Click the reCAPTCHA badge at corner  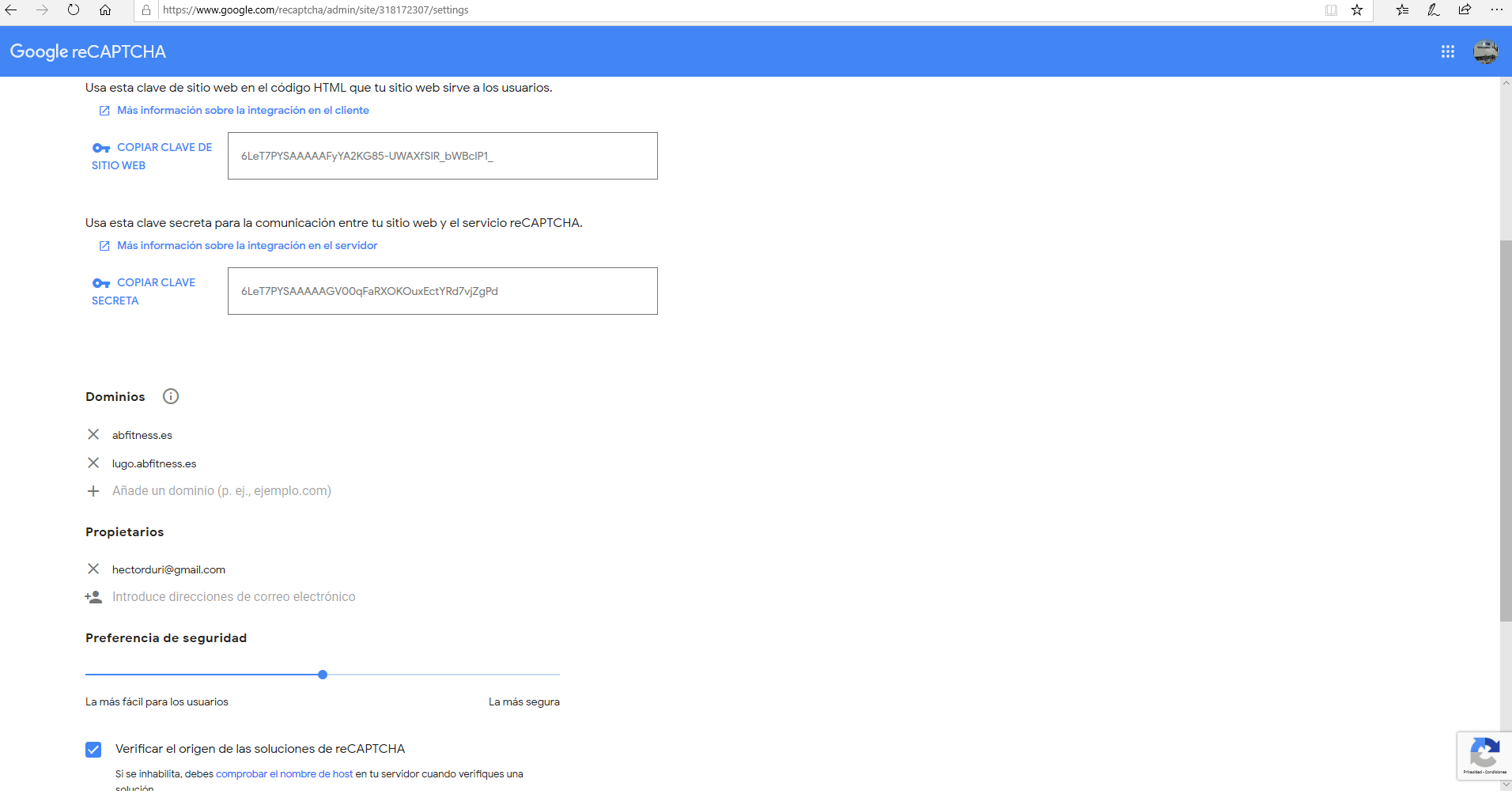pyautogui.click(x=1484, y=756)
